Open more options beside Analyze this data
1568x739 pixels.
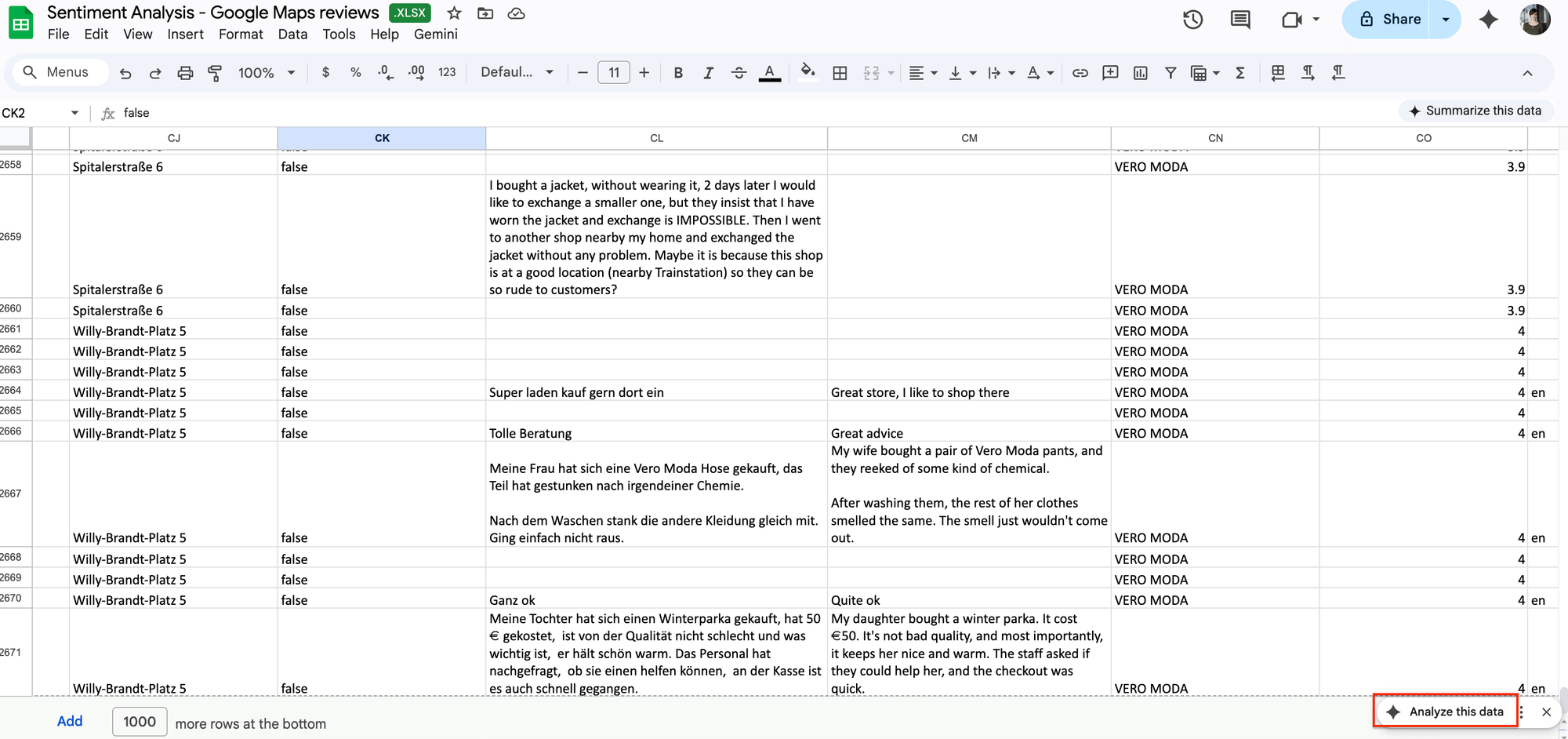[x=1522, y=712]
